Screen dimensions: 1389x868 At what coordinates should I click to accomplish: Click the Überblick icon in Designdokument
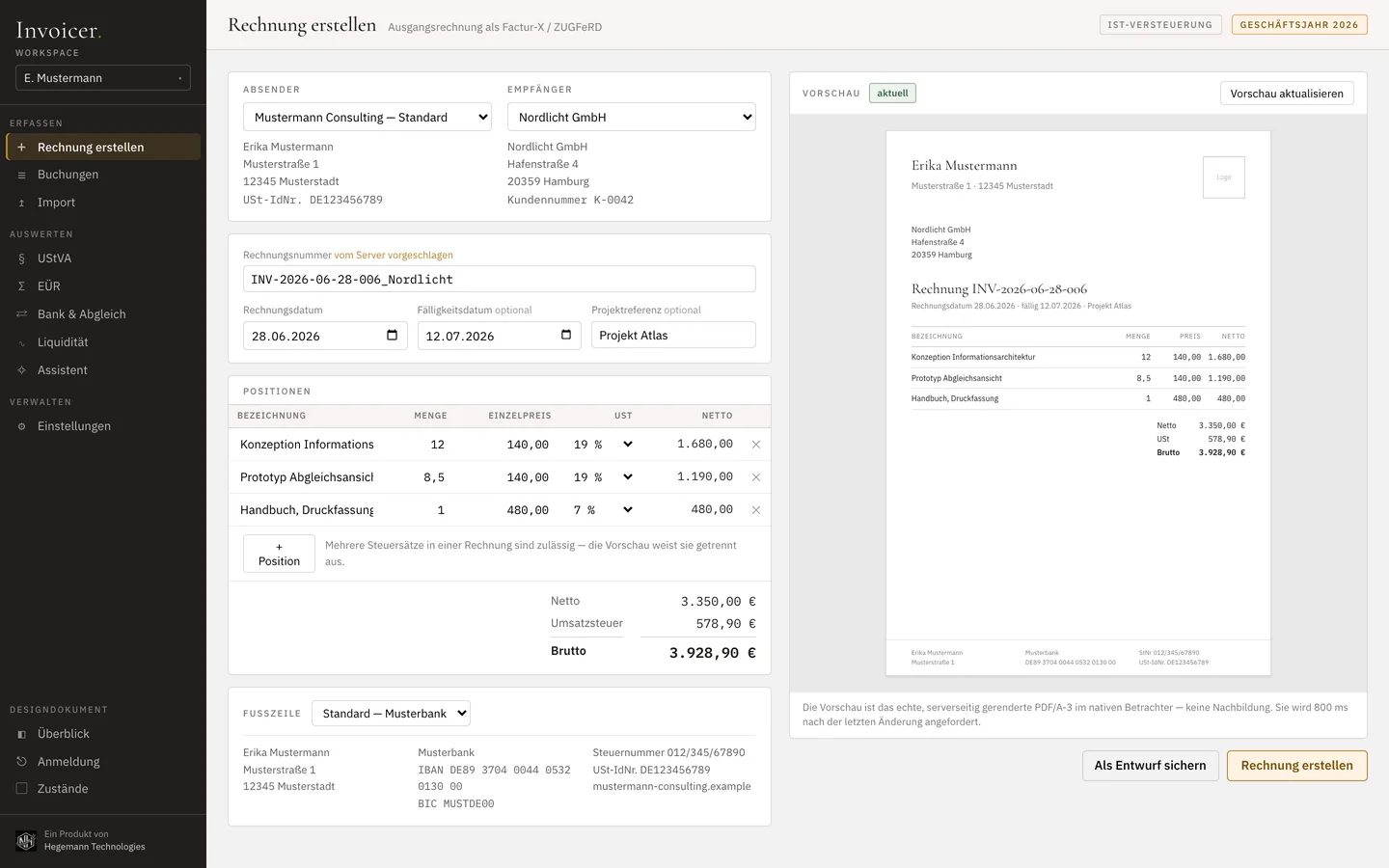[x=21, y=734]
